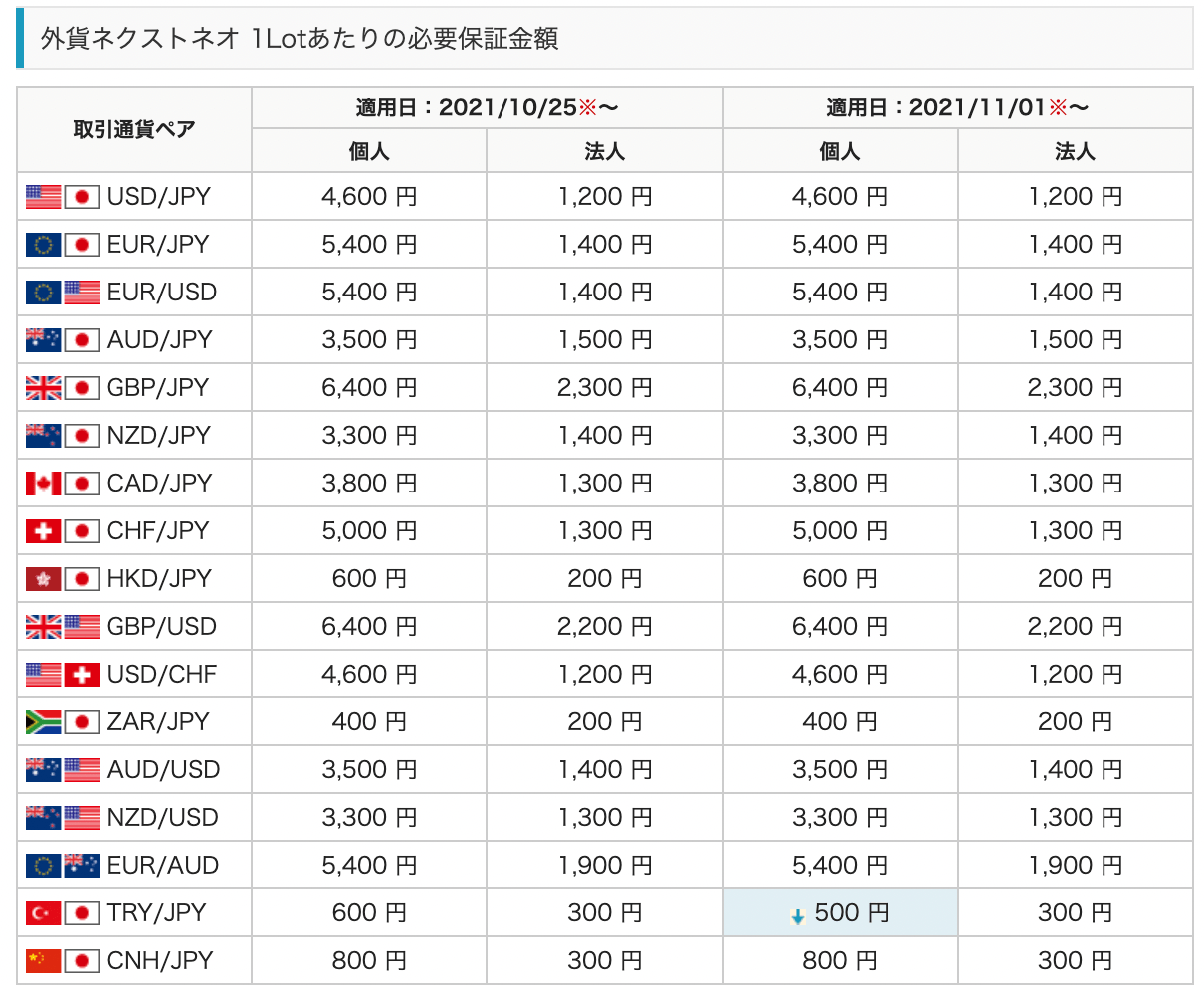The width and height of the screenshot is (1204, 985).
Task: Click the EU flag in EUR/AUD row
Action: pos(44,866)
